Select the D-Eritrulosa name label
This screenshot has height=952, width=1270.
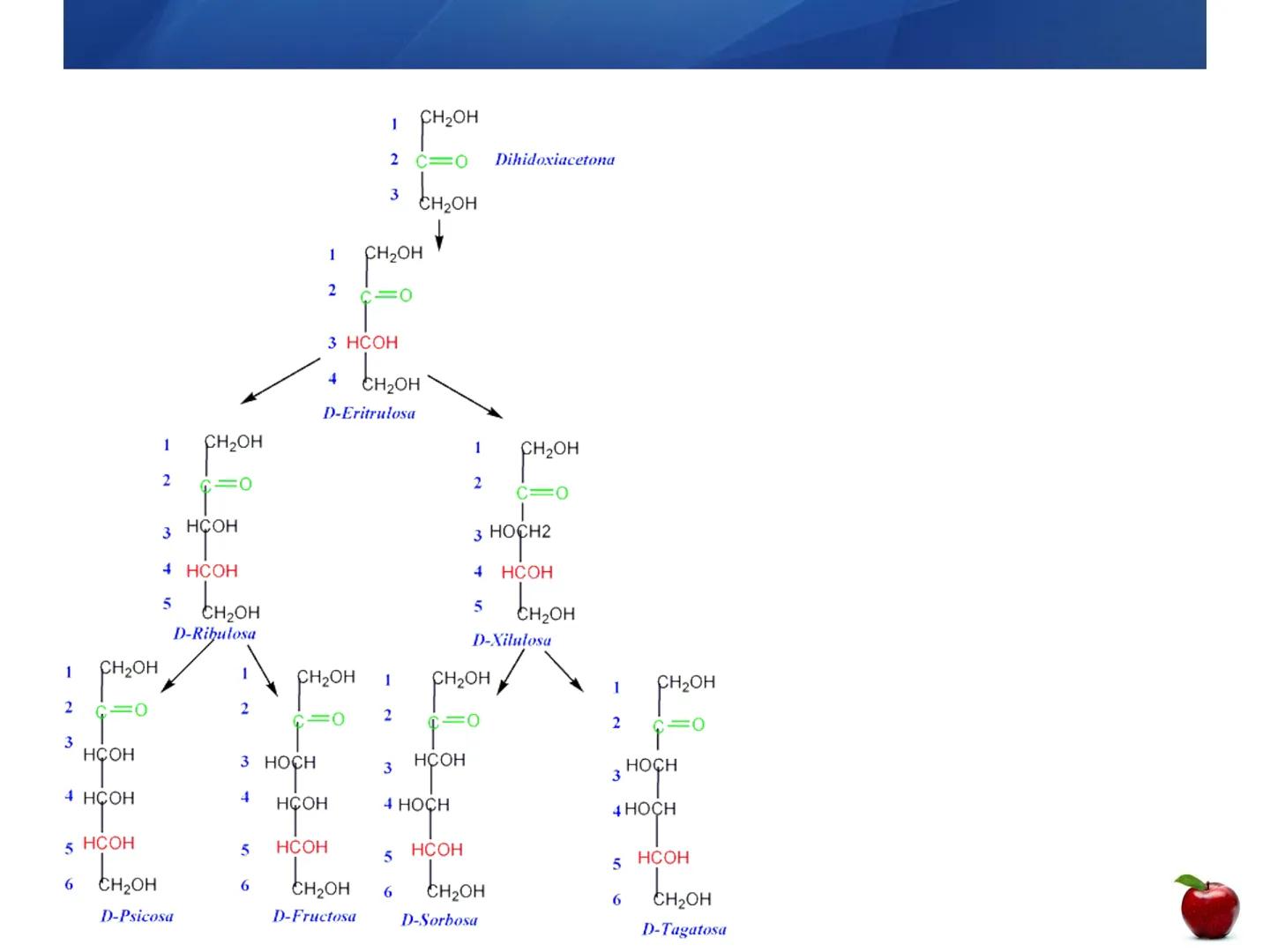pyautogui.click(x=369, y=413)
